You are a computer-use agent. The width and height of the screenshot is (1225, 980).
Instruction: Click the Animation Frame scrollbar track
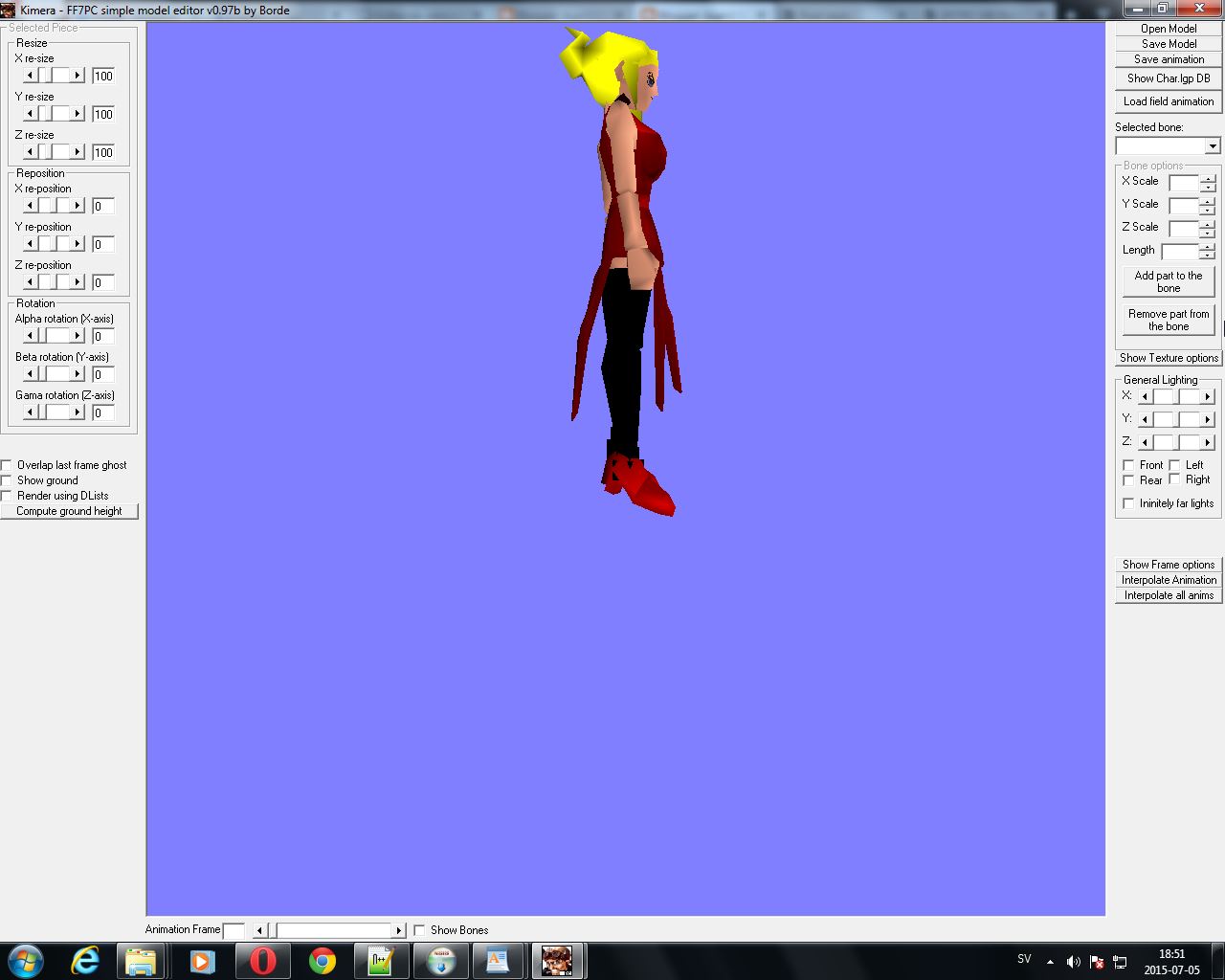point(334,930)
